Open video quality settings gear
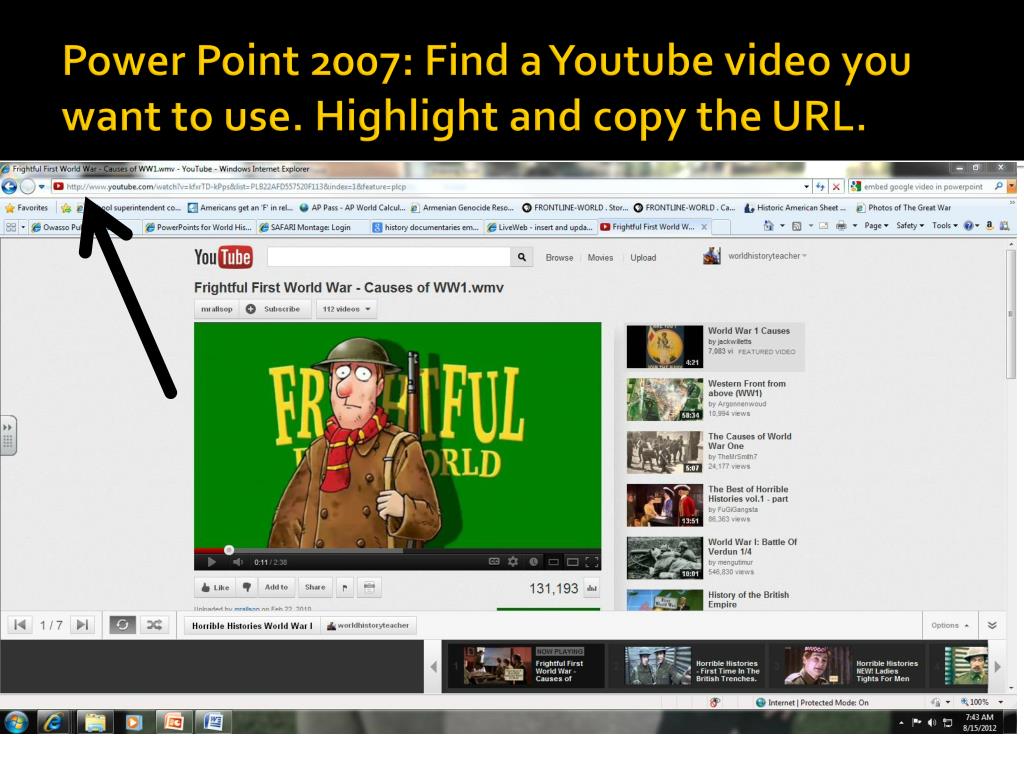Screen dimensions: 1024x768 (x=513, y=562)
